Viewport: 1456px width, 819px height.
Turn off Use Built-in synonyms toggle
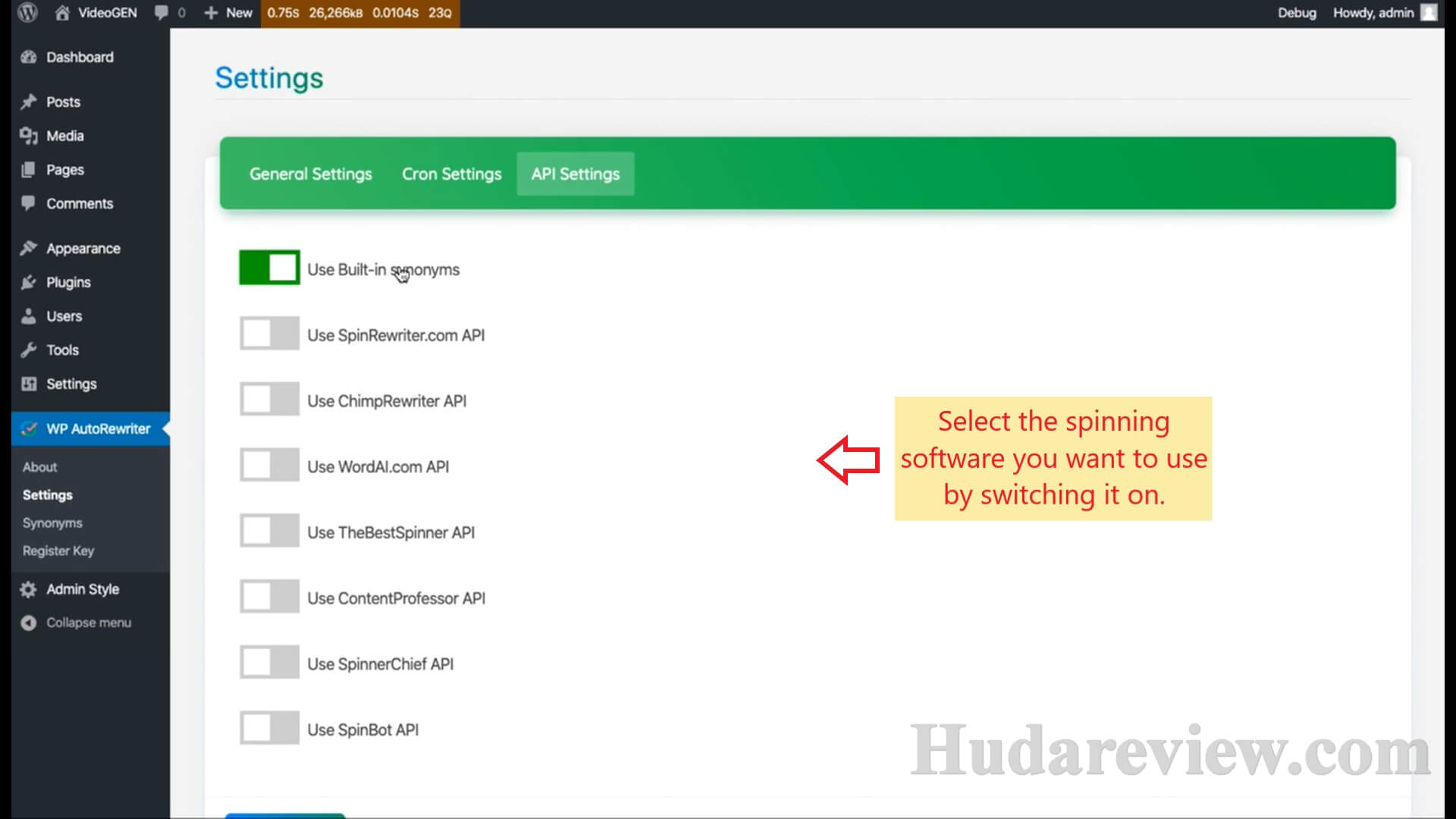click(x=269, y=268)
